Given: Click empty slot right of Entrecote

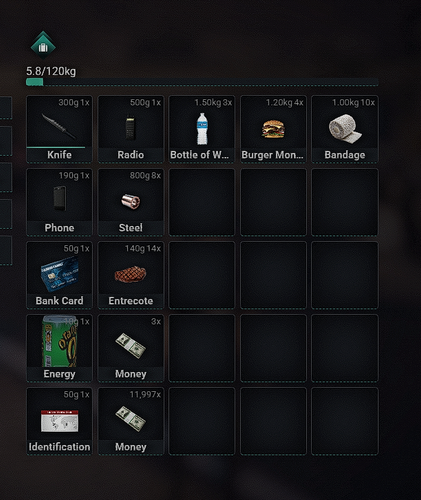Looking at the screenshot, I should click(x=202, y=275).
